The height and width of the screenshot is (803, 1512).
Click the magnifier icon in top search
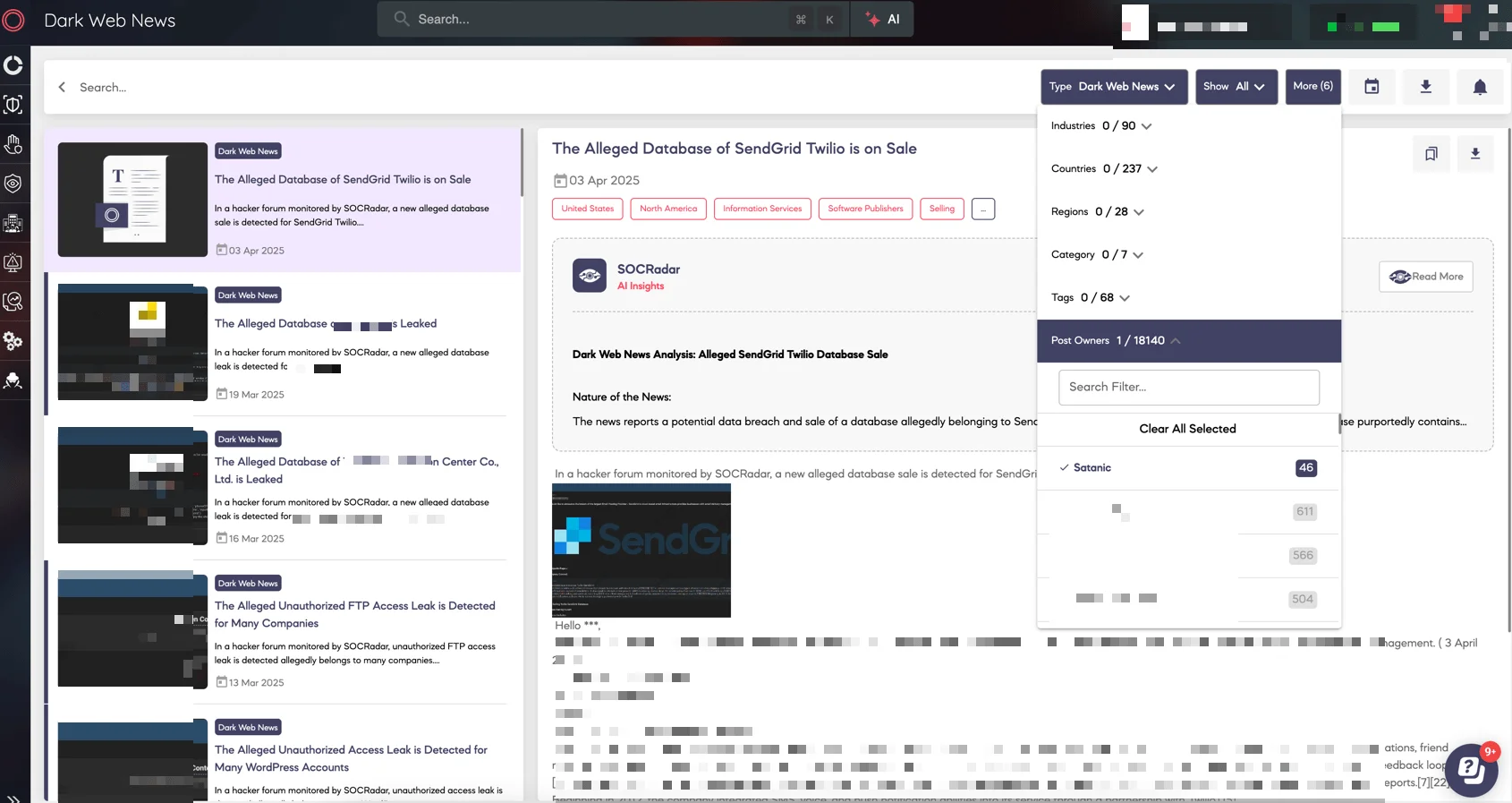(x=402, y=19)
